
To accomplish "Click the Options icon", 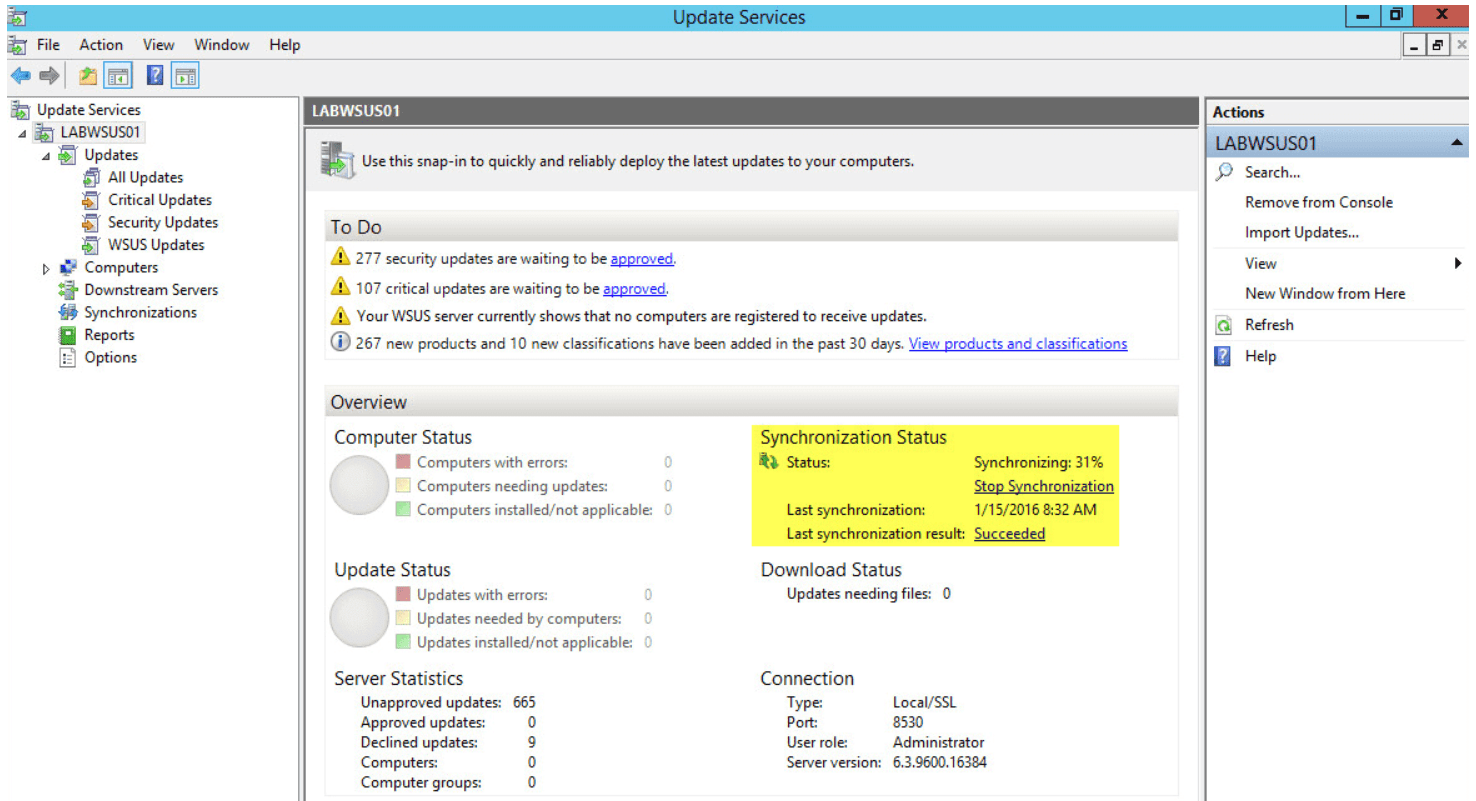I will 67,357.
